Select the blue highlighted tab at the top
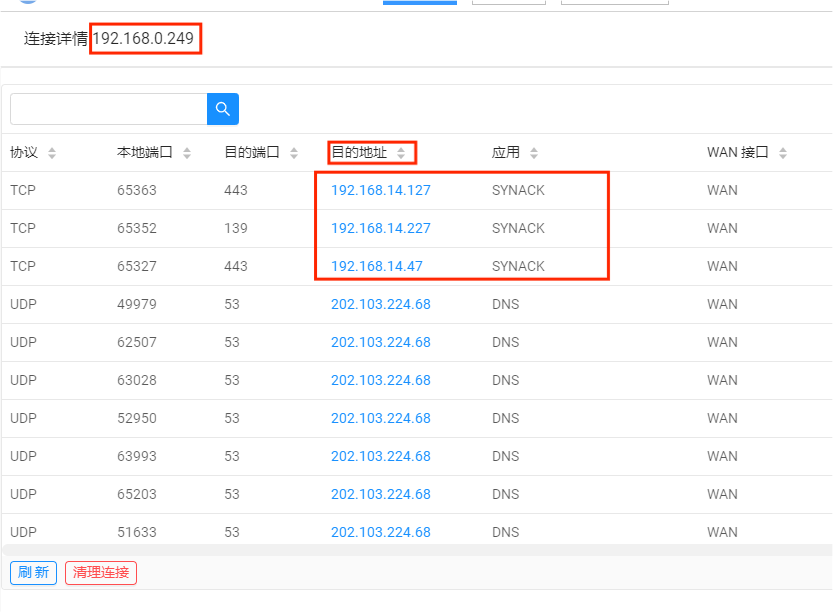Image resolution: width=833 pixels, height=612 pixels. tap(419, 2)
